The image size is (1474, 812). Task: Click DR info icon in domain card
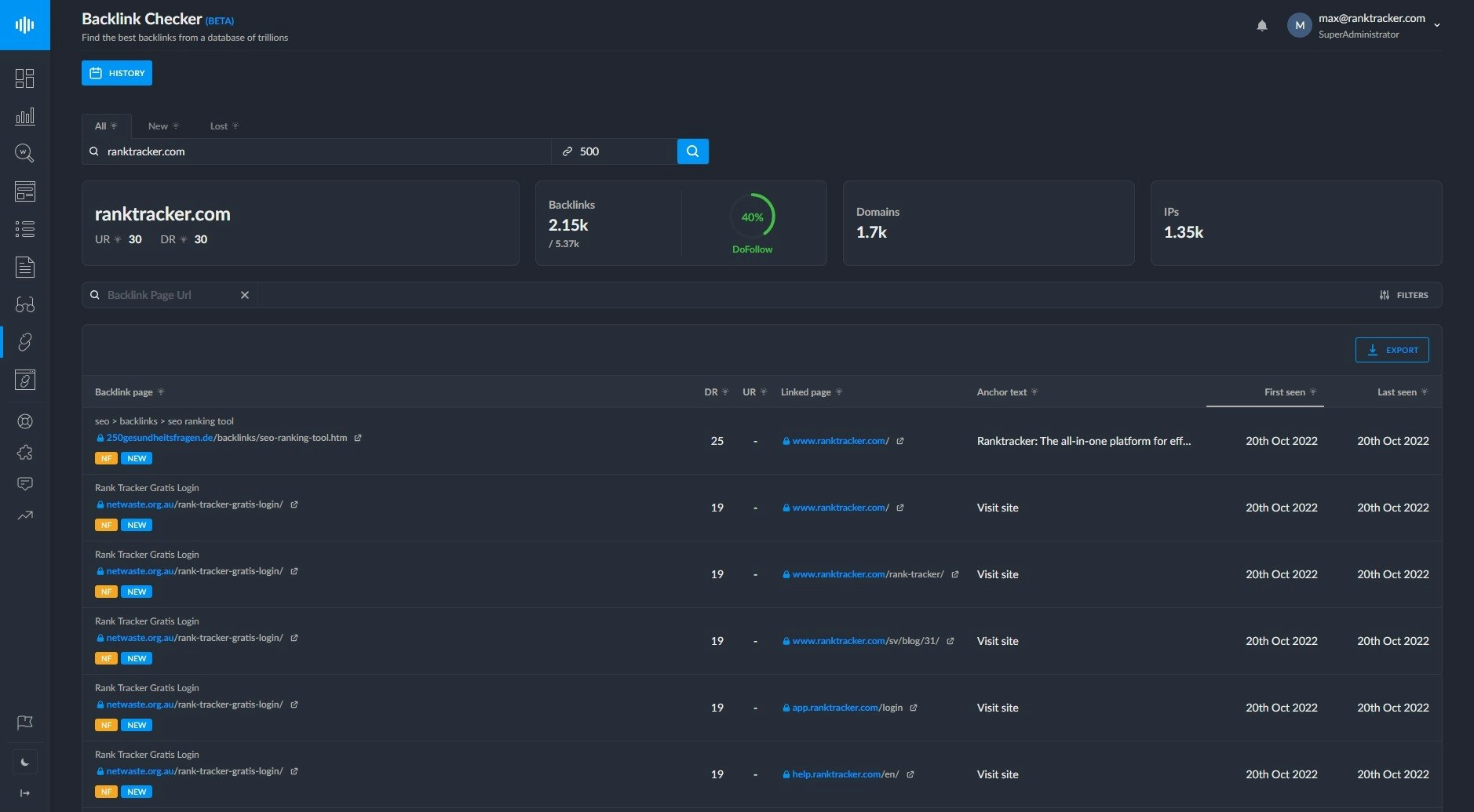[x=184, y=239]
